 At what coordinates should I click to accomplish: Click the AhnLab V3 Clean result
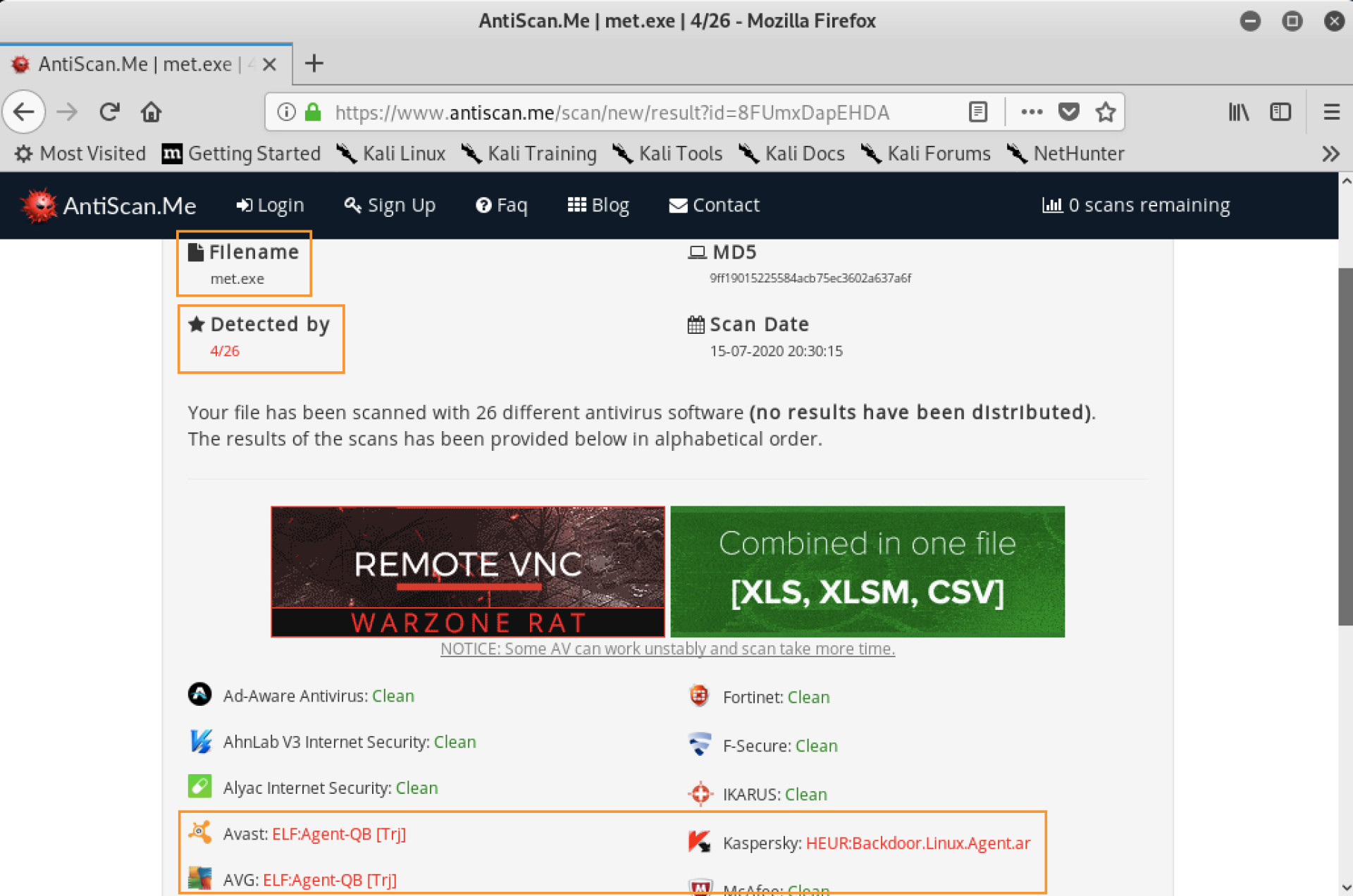tap(455, 742)
